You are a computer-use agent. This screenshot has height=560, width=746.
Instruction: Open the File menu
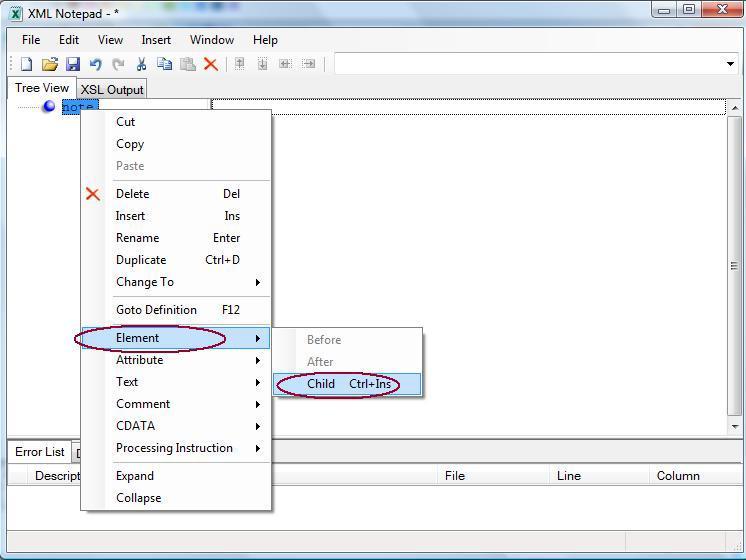[x=31, y=40]
